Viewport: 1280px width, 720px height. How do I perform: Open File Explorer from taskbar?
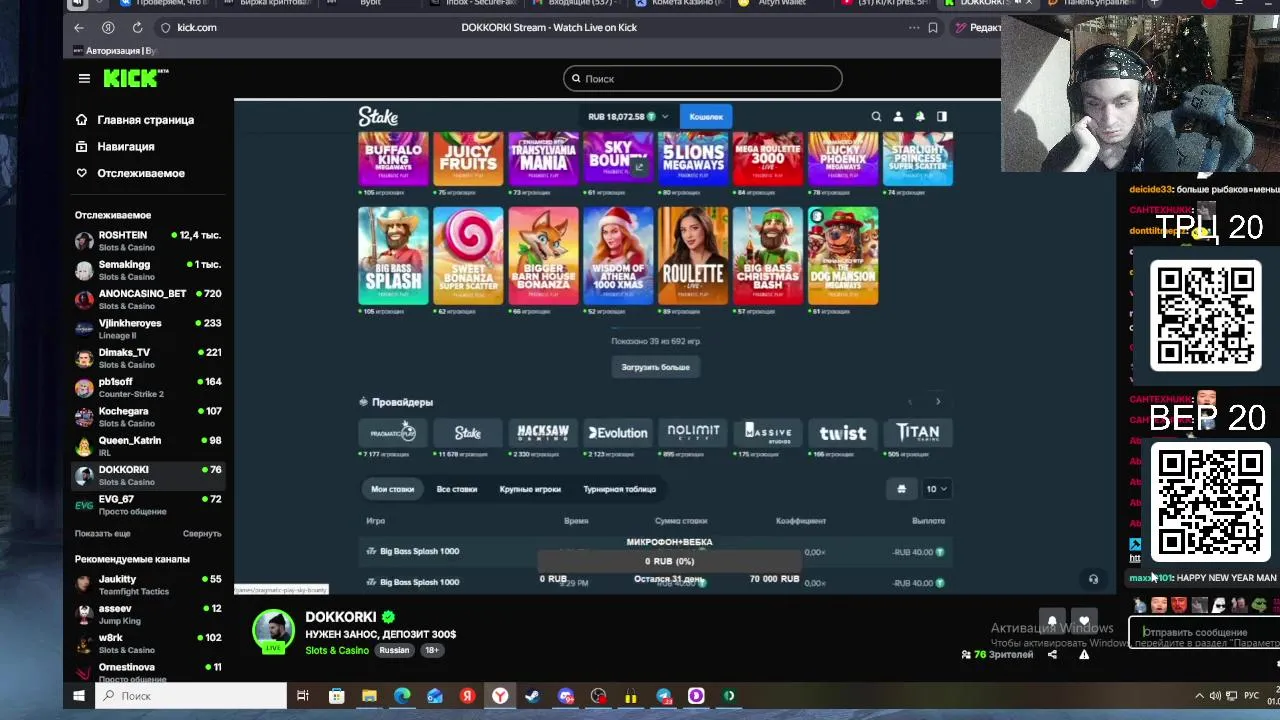369,696
